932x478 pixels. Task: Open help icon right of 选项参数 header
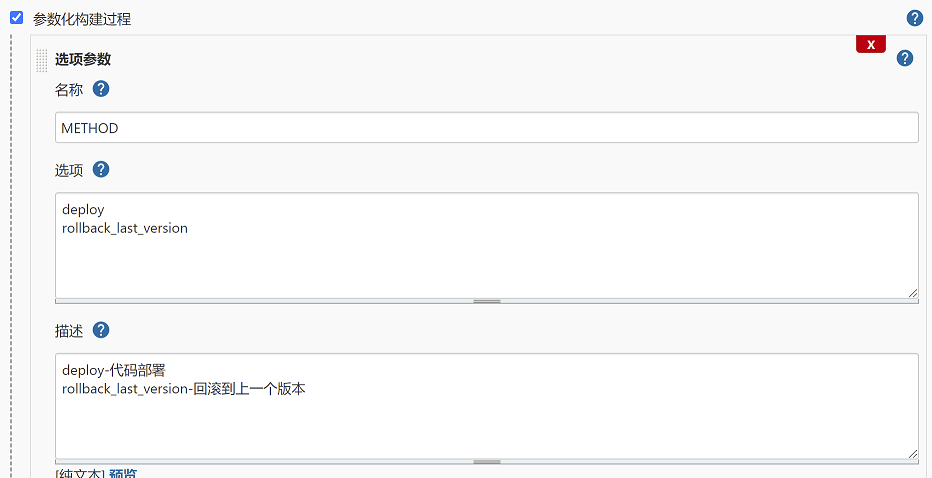point(905,58)
